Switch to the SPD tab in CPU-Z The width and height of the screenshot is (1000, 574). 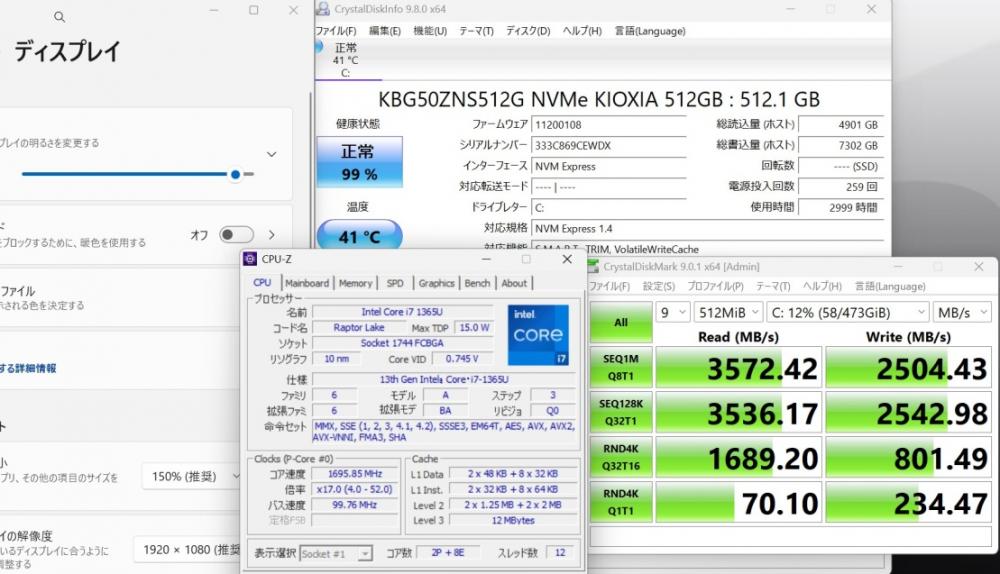click(395, 283)
